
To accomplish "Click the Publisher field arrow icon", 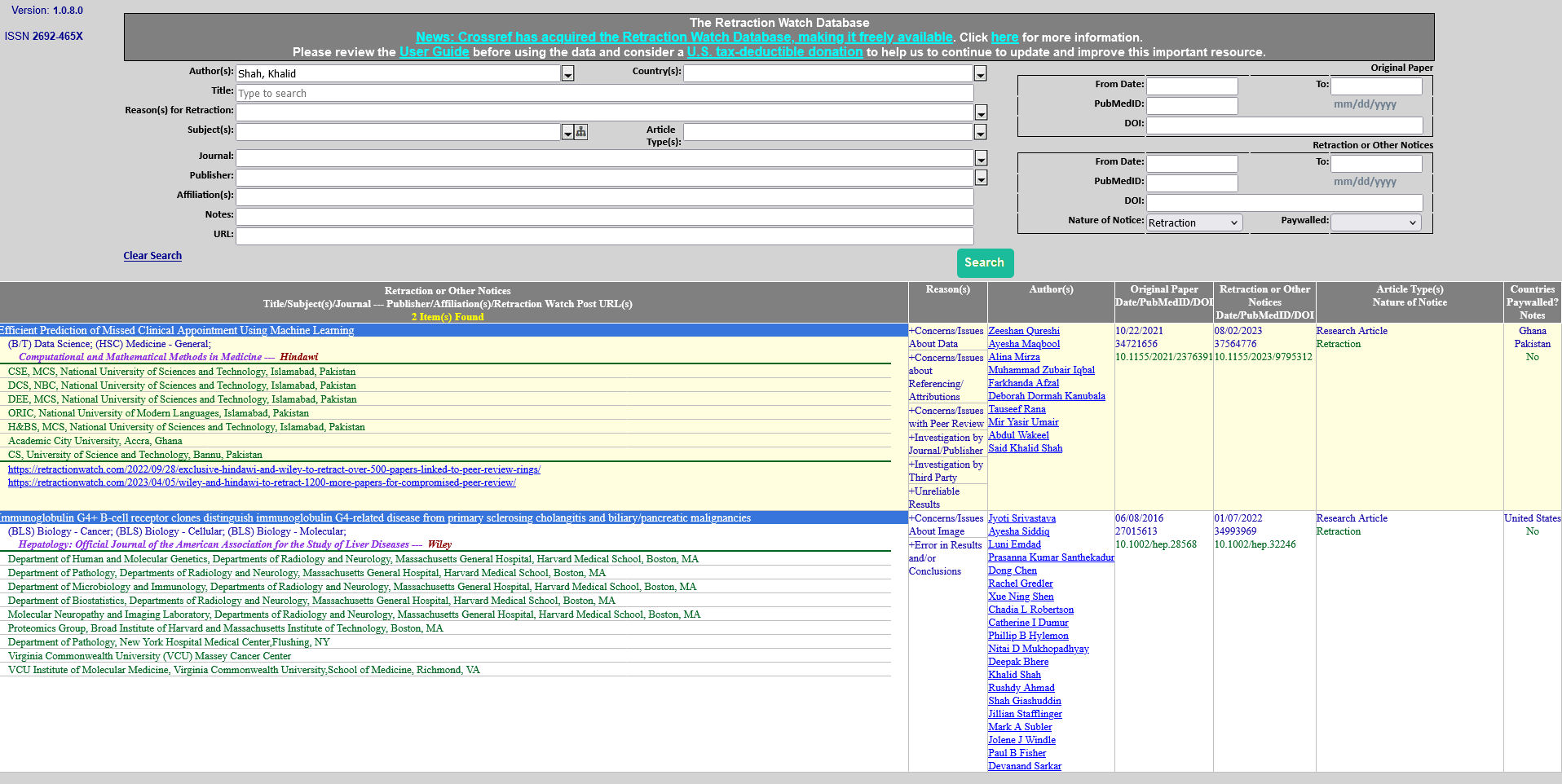I will [981, 178].
